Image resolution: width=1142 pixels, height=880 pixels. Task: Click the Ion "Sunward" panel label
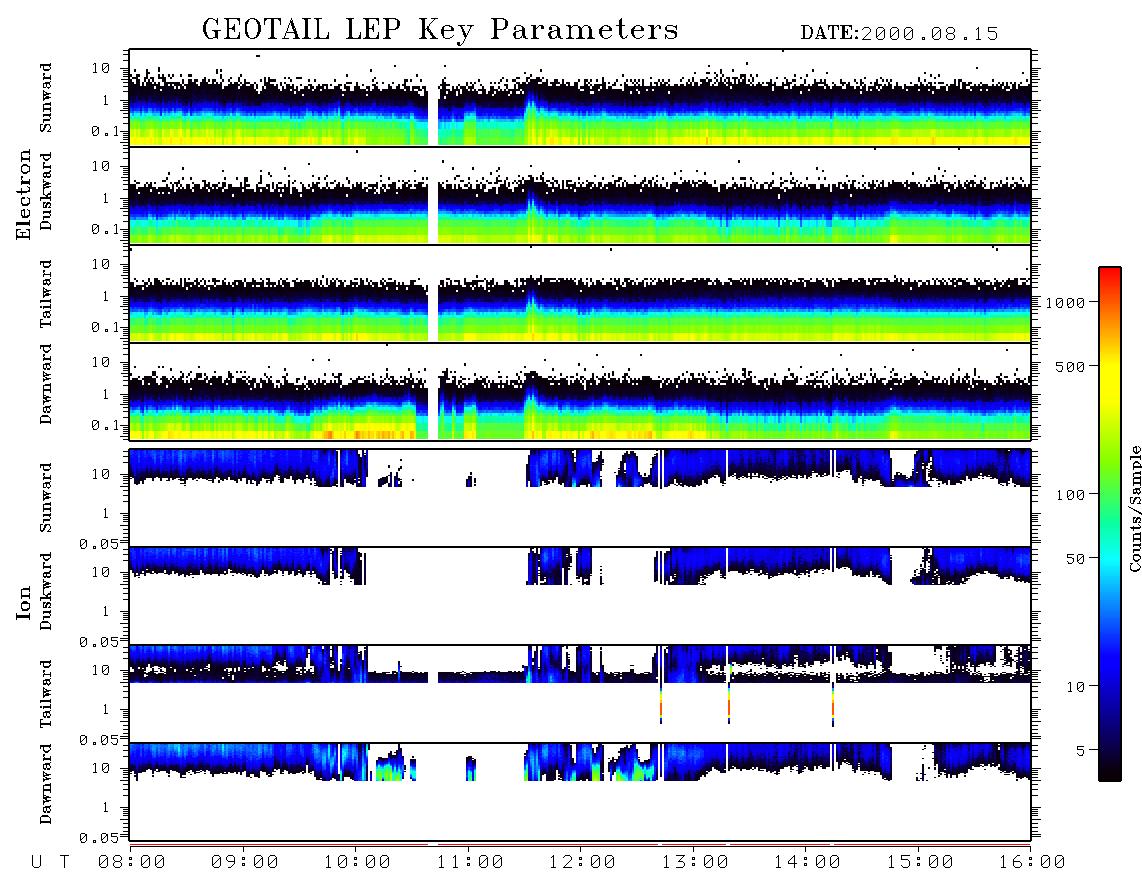point(46,498)
